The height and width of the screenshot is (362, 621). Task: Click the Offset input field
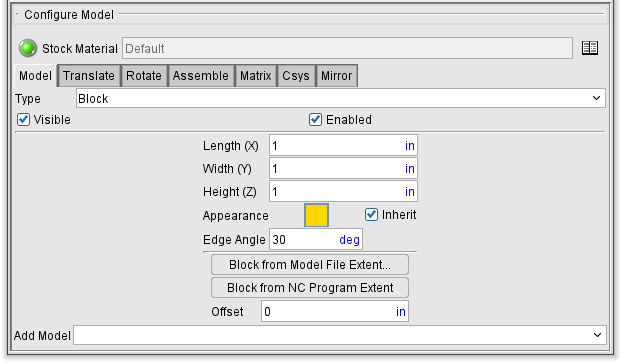(335, 311)
